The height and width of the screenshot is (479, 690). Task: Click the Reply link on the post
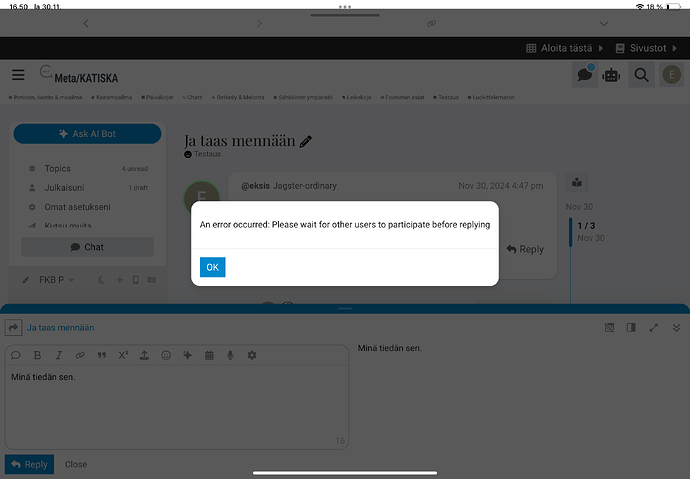tap(525, 249)
